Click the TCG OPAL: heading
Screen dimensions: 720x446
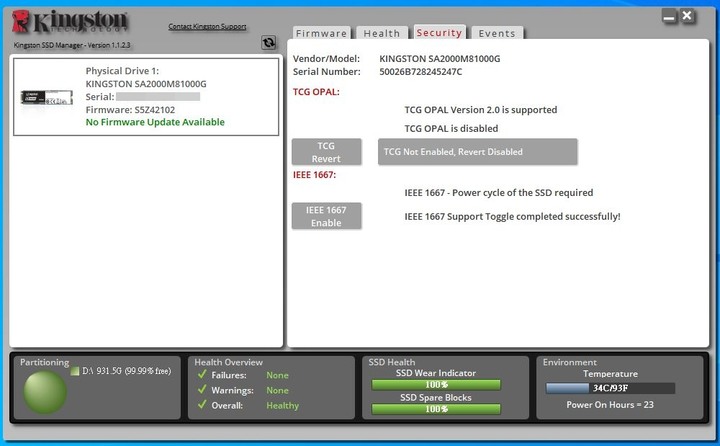[x=316, y=92]
